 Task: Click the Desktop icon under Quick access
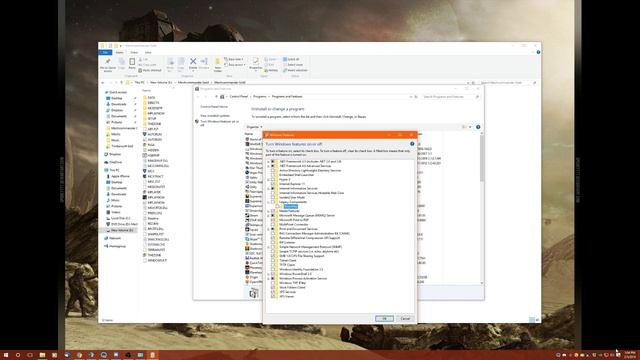[x=108, y=98]
